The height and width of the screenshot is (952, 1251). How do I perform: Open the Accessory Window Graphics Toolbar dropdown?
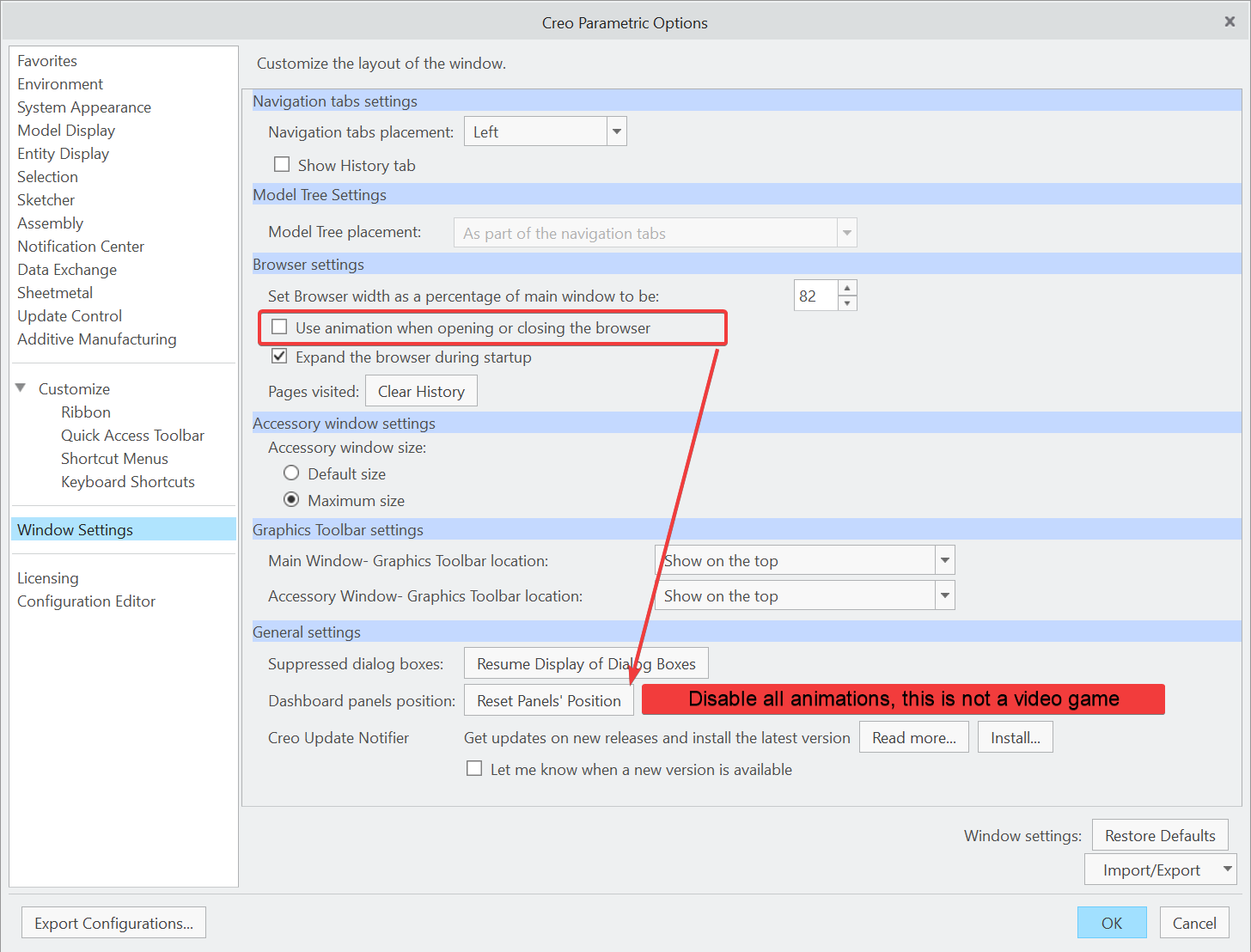(944, 595)
